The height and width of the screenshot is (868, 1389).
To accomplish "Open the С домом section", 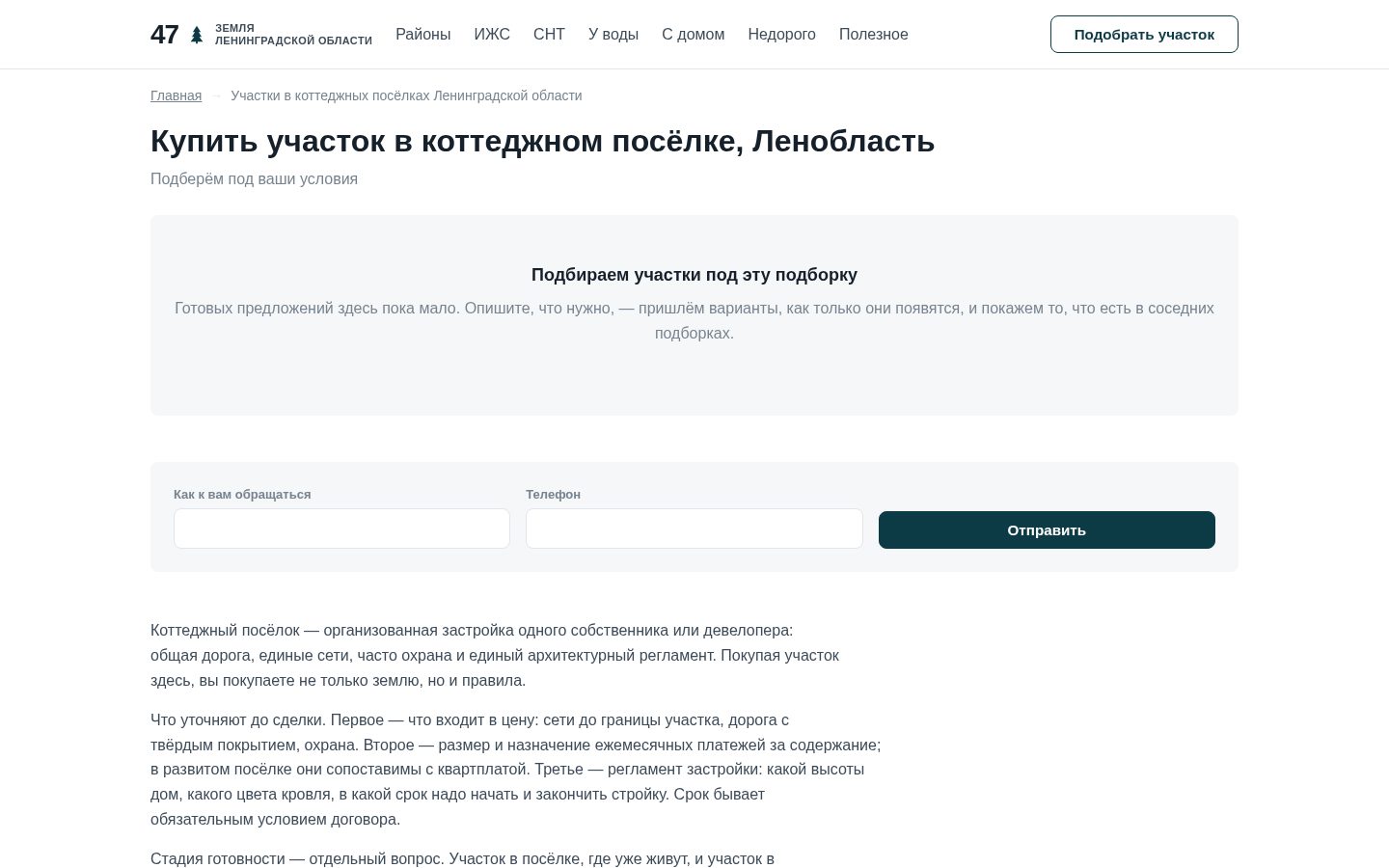I will pos(693,35).
